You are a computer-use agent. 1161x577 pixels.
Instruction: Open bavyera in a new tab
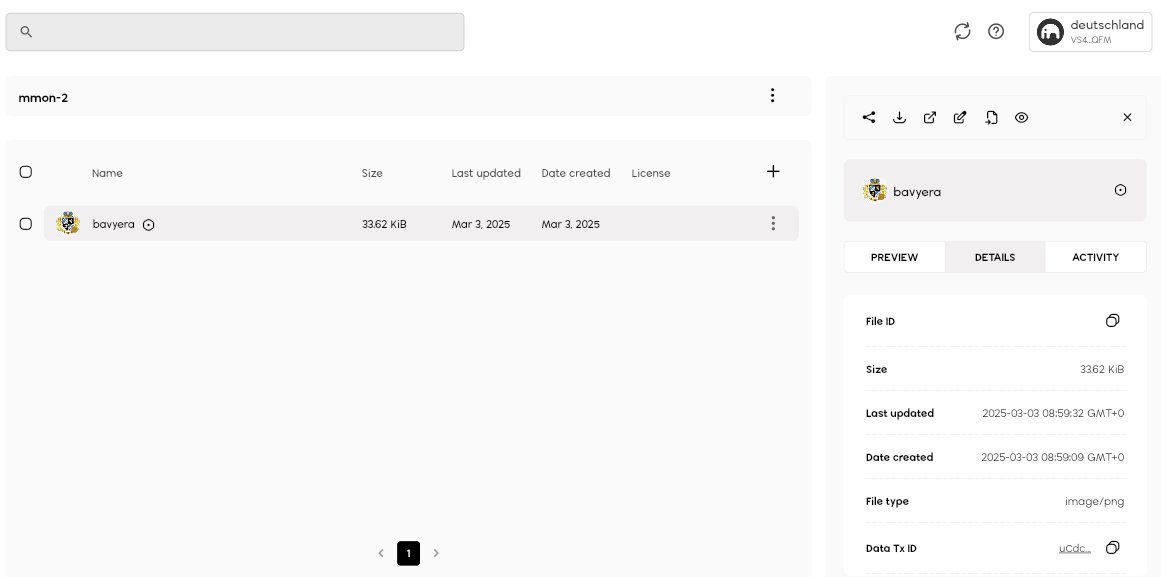pyautogui.click(x=929, y=117)
